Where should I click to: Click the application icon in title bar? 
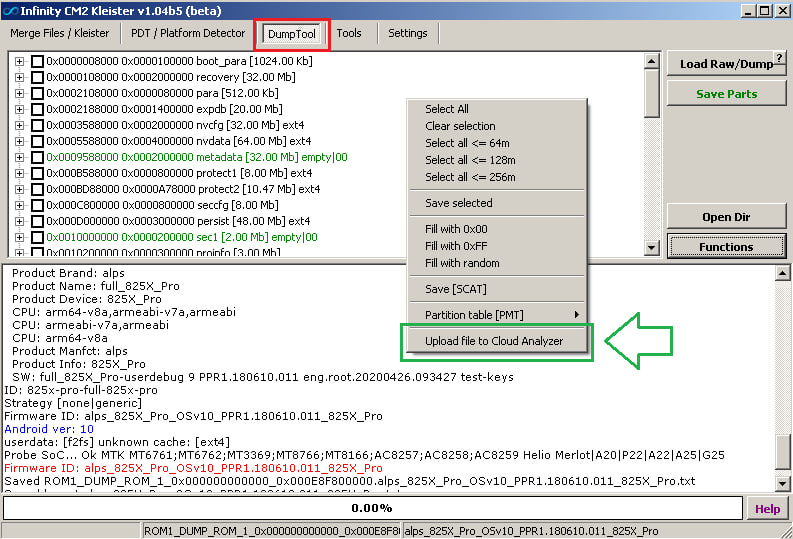10,10
